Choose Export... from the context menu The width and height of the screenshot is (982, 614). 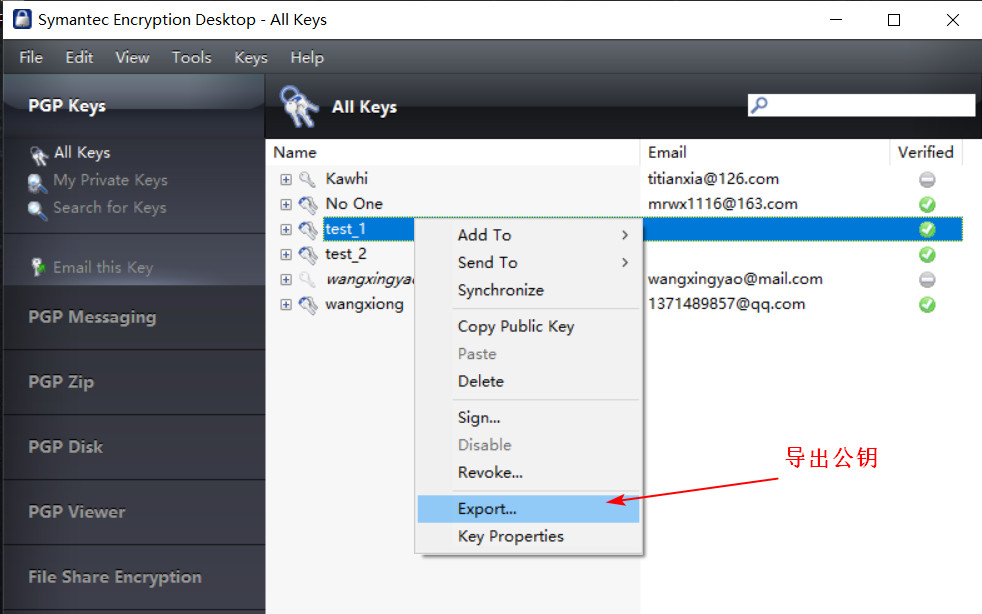click(x=529, y=509)
